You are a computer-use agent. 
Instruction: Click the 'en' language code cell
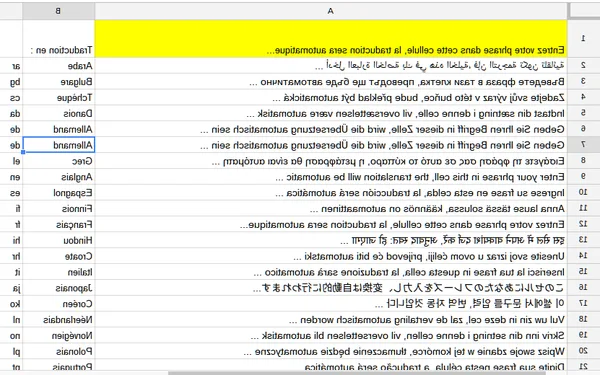11,177
